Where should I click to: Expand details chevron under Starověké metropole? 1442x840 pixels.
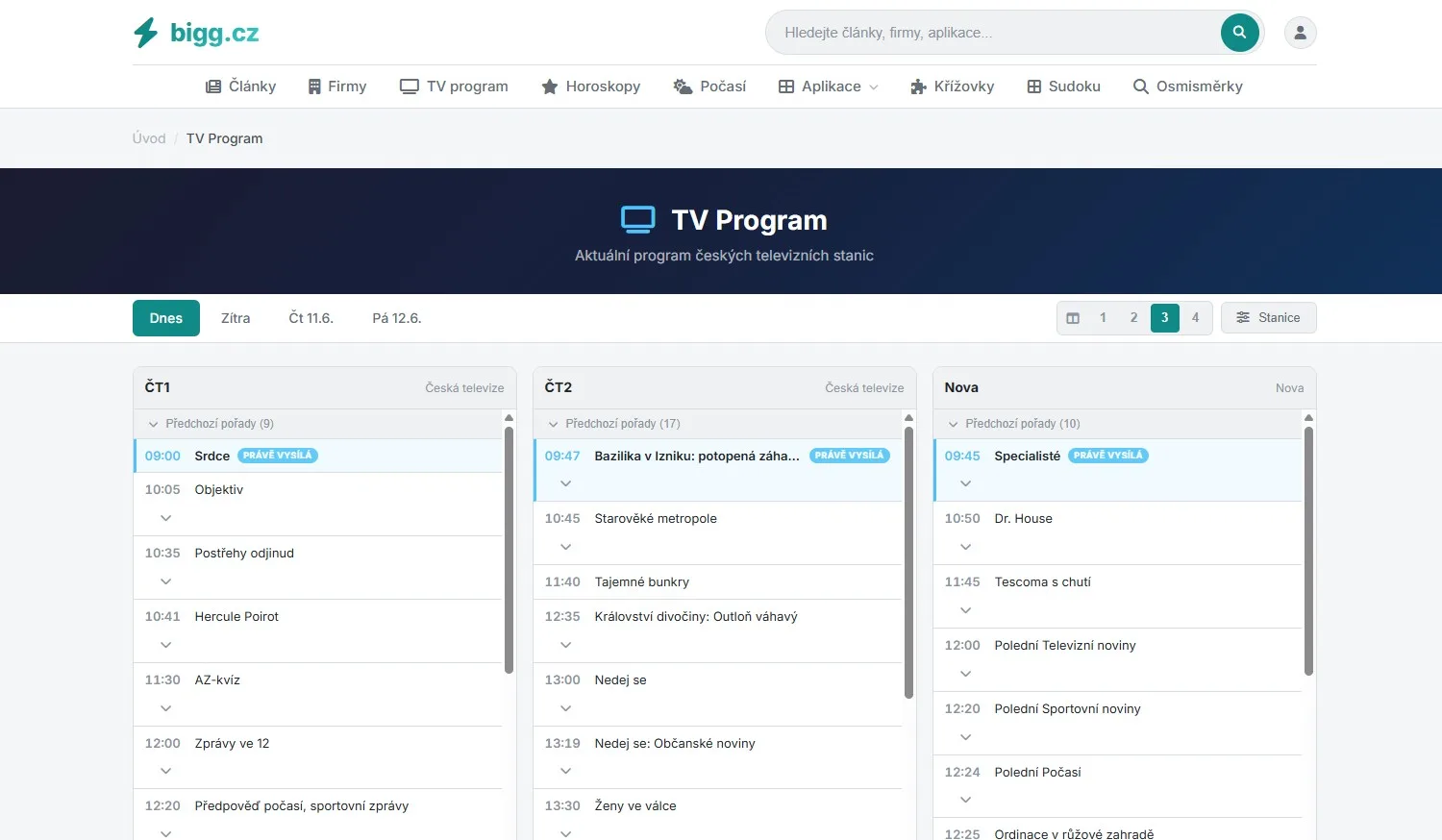[x=566, y=547]
